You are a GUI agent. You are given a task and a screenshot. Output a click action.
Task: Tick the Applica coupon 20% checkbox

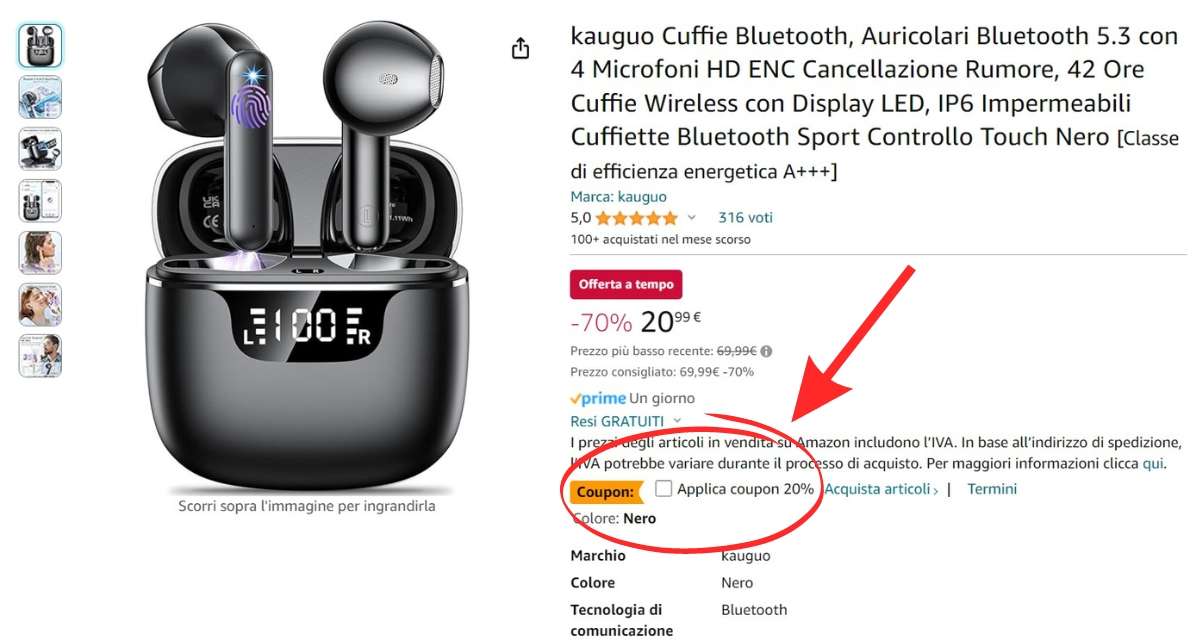(x=664, y=489)
